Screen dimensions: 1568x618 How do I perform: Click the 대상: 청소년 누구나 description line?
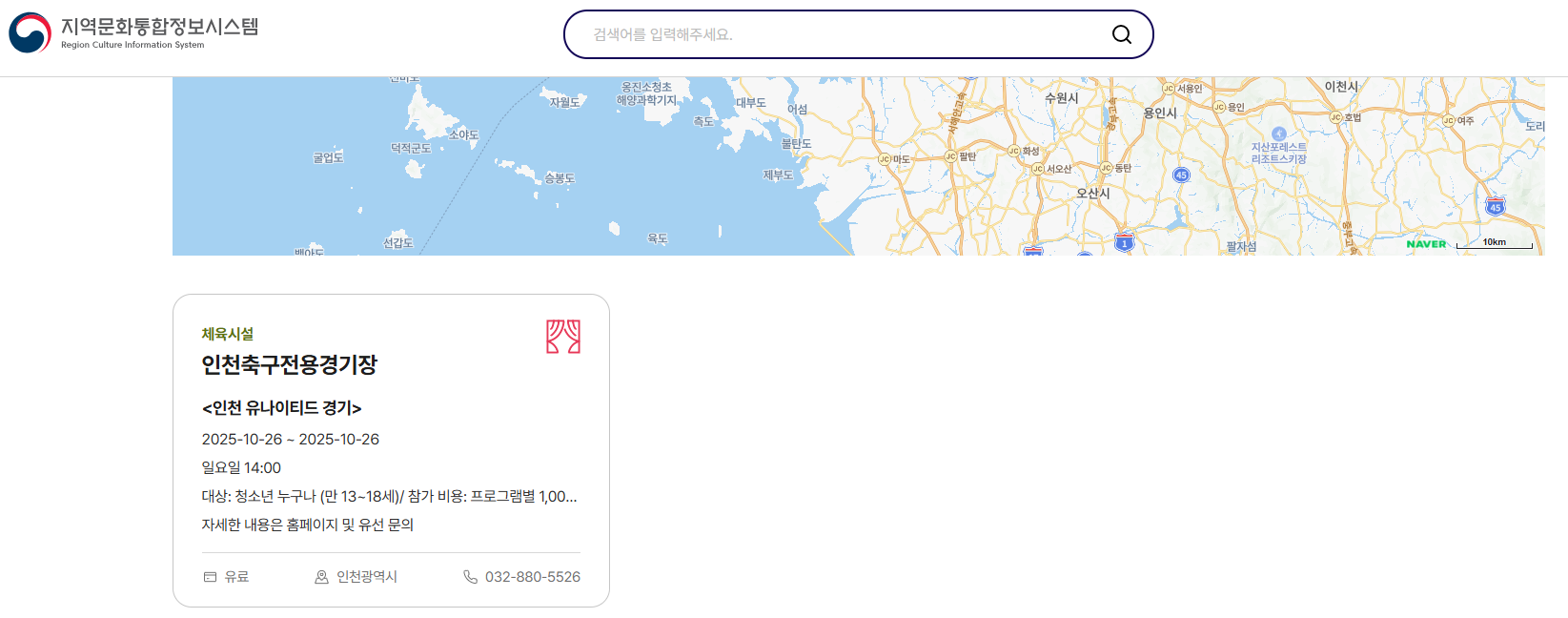click(389, 497)
